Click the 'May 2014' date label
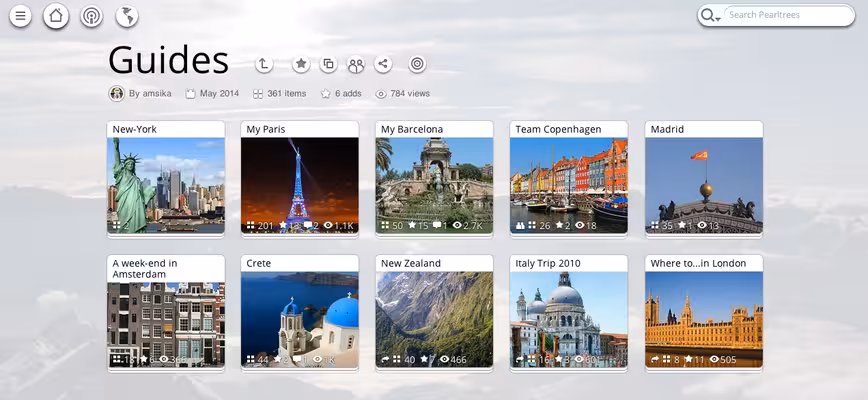This screenshot has width=868, height=400. 219,93
